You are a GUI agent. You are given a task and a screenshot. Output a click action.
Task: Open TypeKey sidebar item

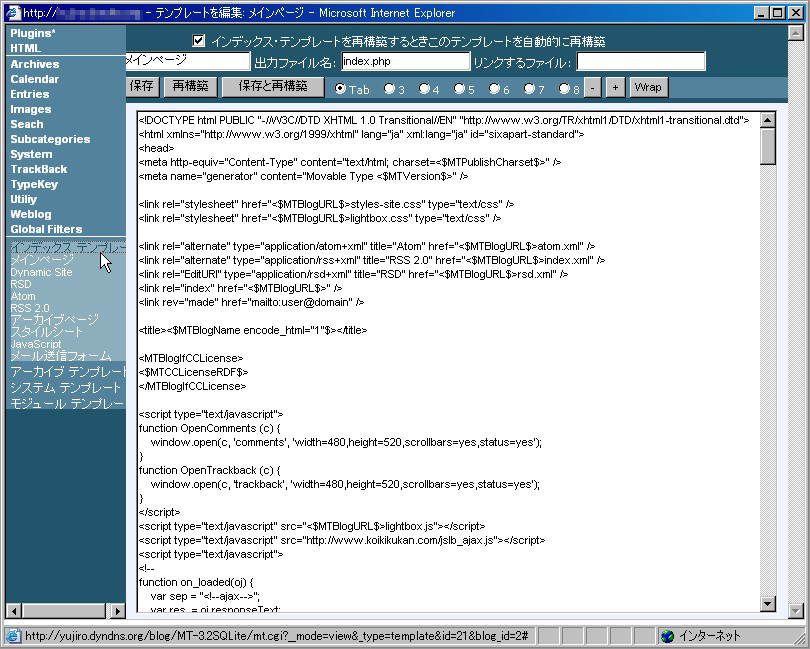[x=34, y=184]
